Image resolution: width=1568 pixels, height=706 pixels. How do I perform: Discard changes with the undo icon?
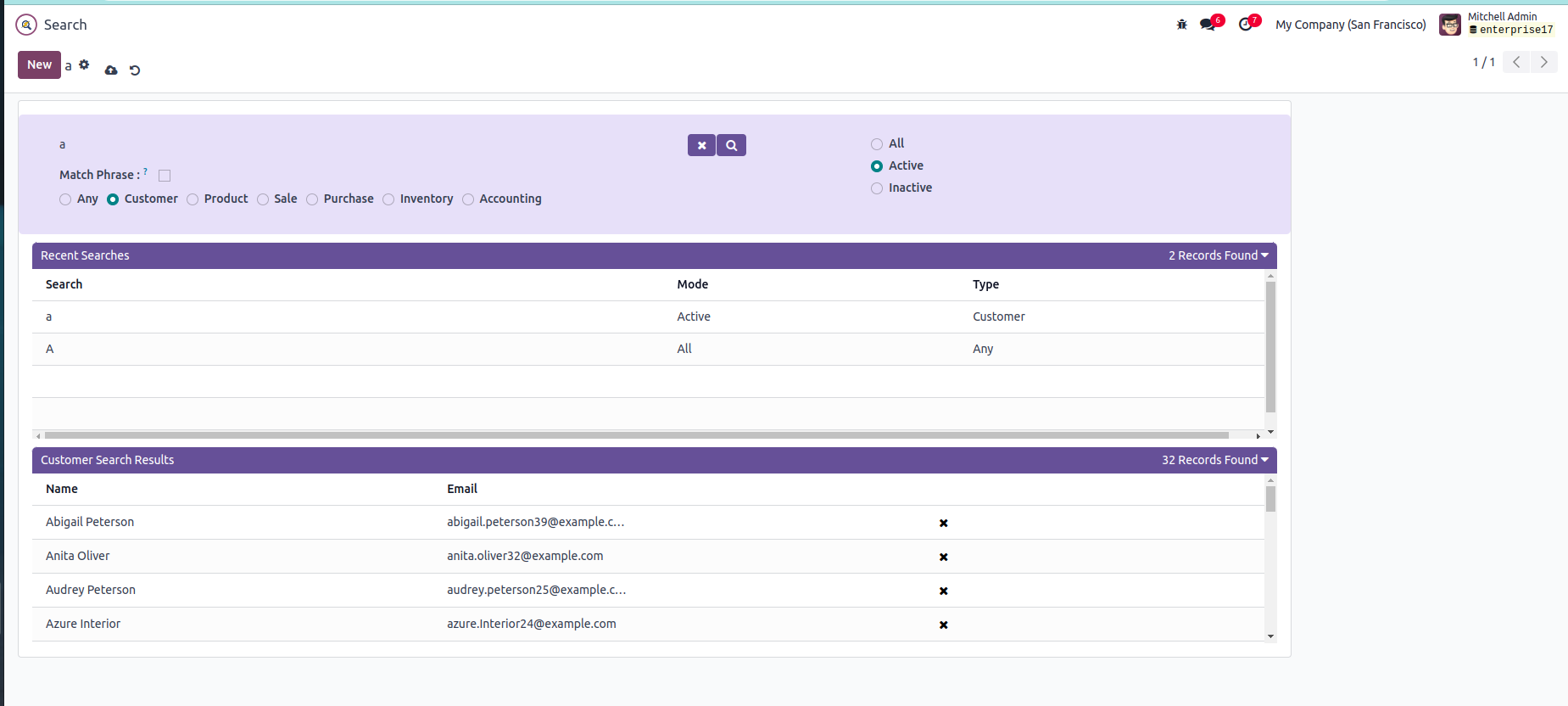pos(135,70)
